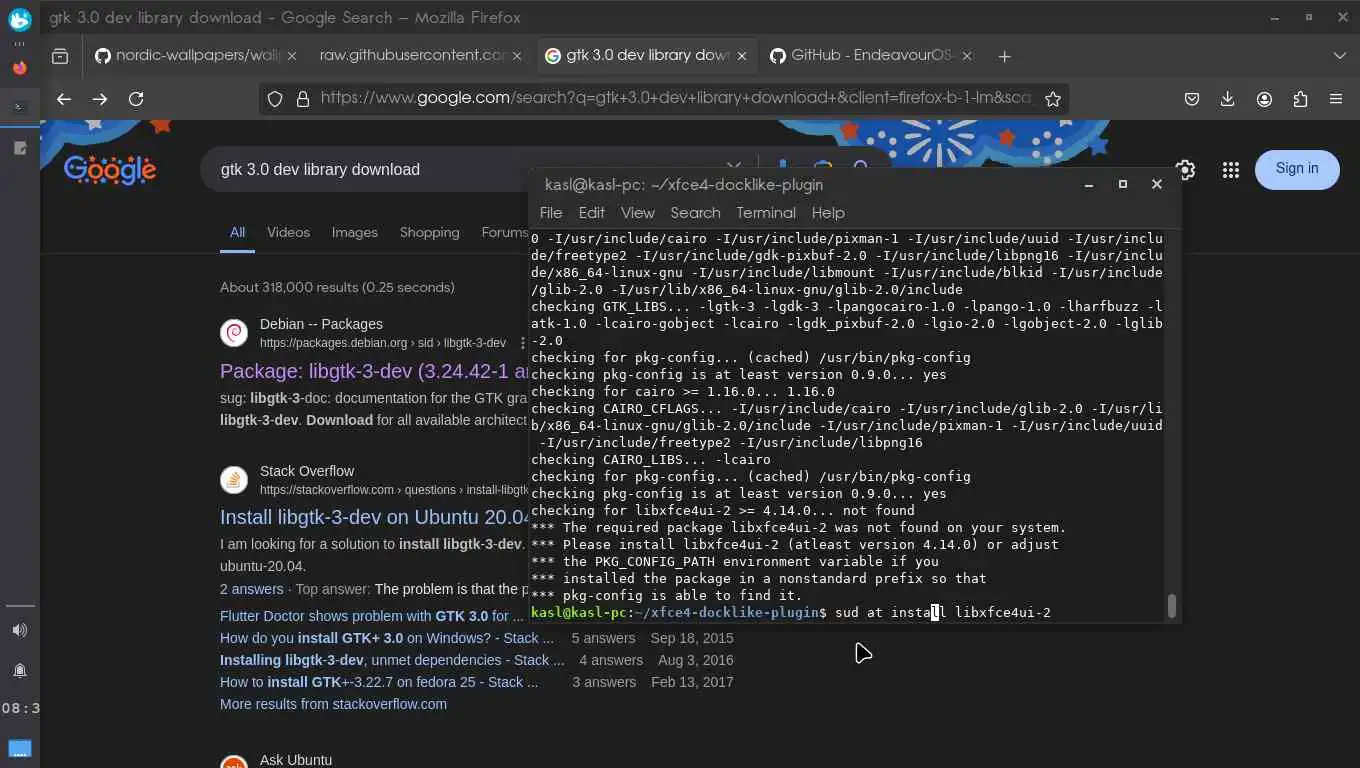The image size is (1360, 768).
Task: Select the Videos search tab
Action: [288, 232]
